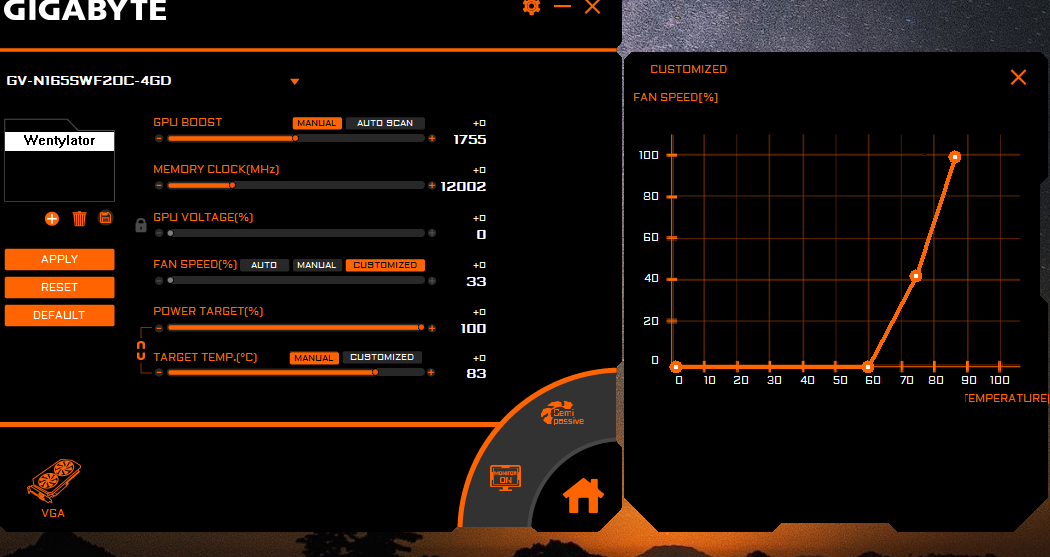
Task: Set Fan Speed to CUSTOMIZED mode
Action: point(385,265)
